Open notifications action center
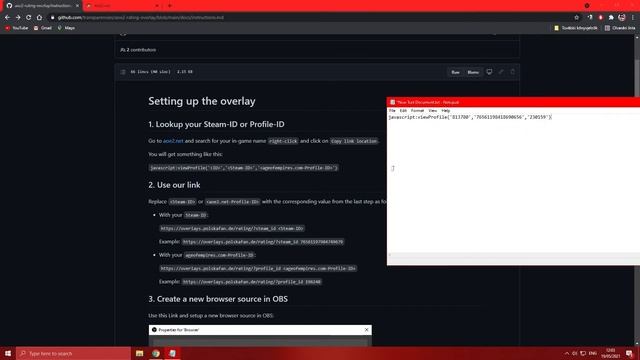The height and width of the screenshot is (360, 640). point(629,353)
